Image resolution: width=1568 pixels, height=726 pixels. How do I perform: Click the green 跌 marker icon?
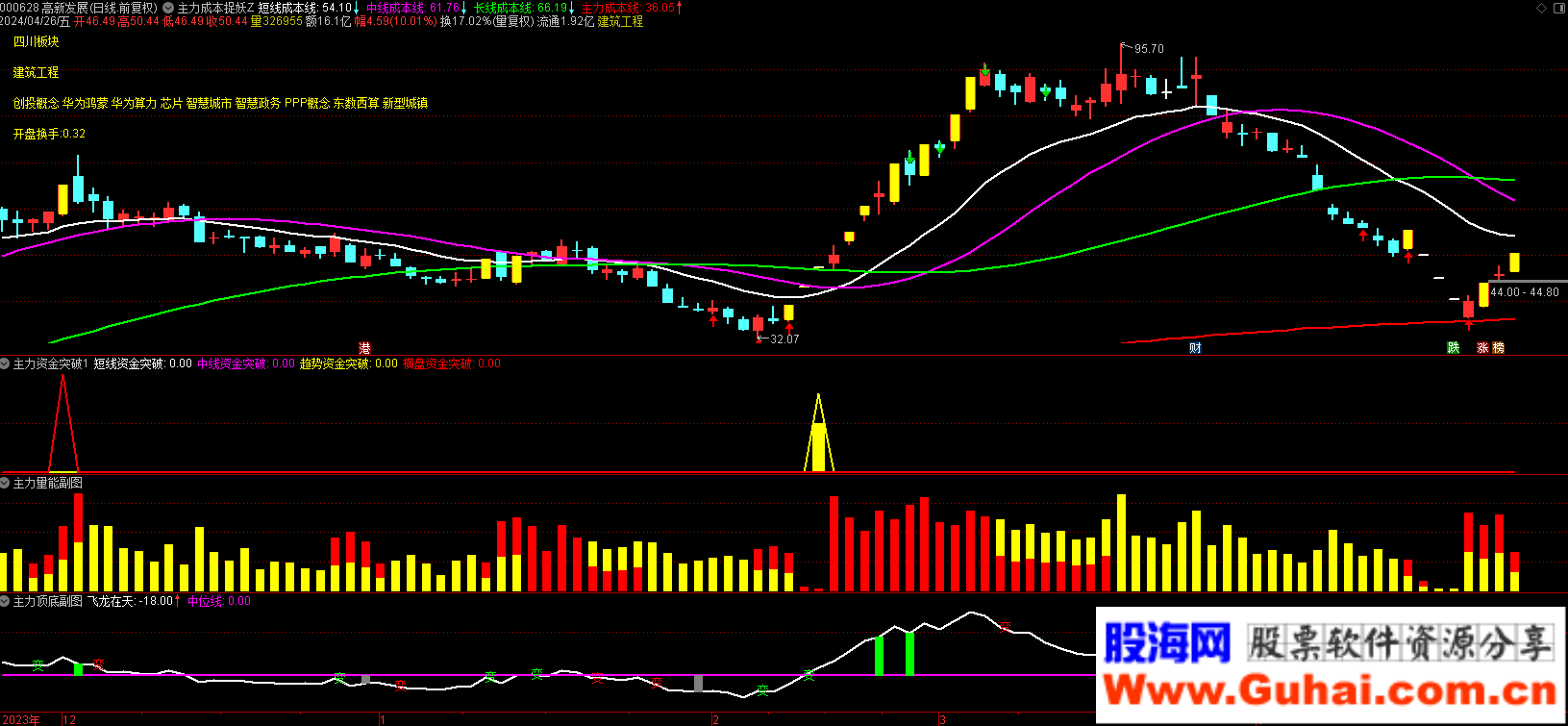click(1454, 348)
